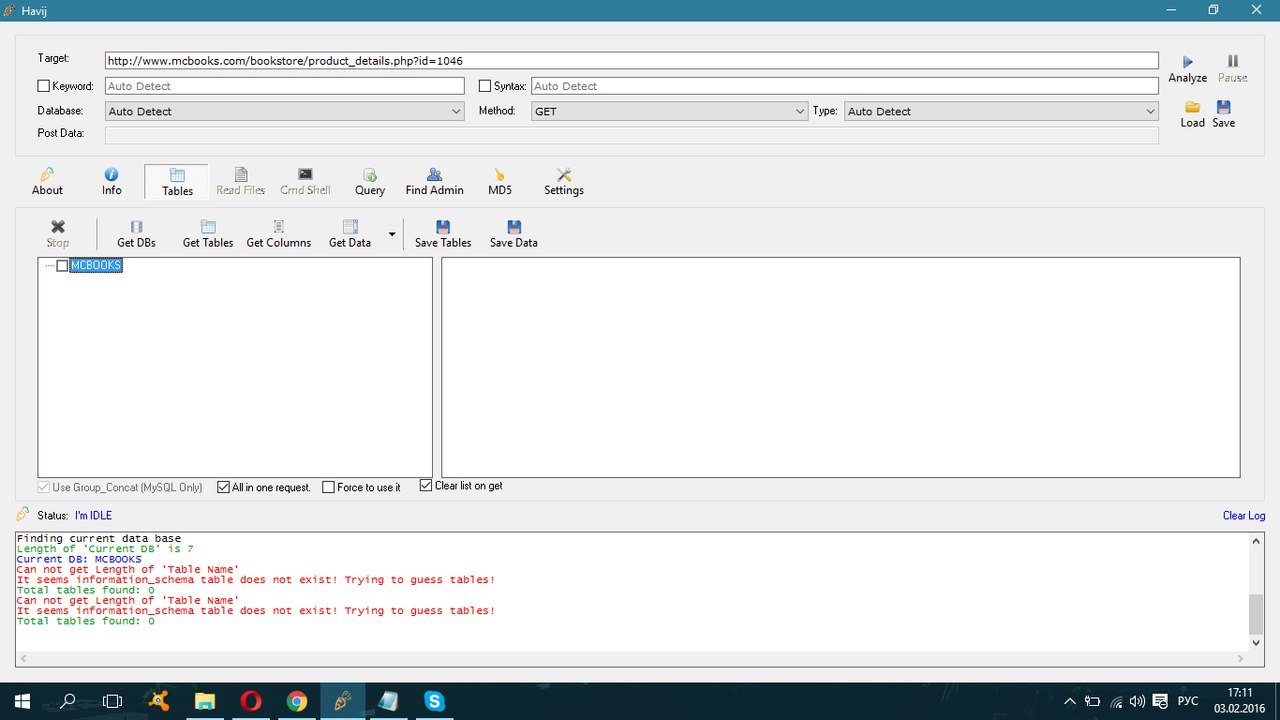Viewport: 1280px width, 720px height.
Task: Open the Settings section
Action: [564, 182]
